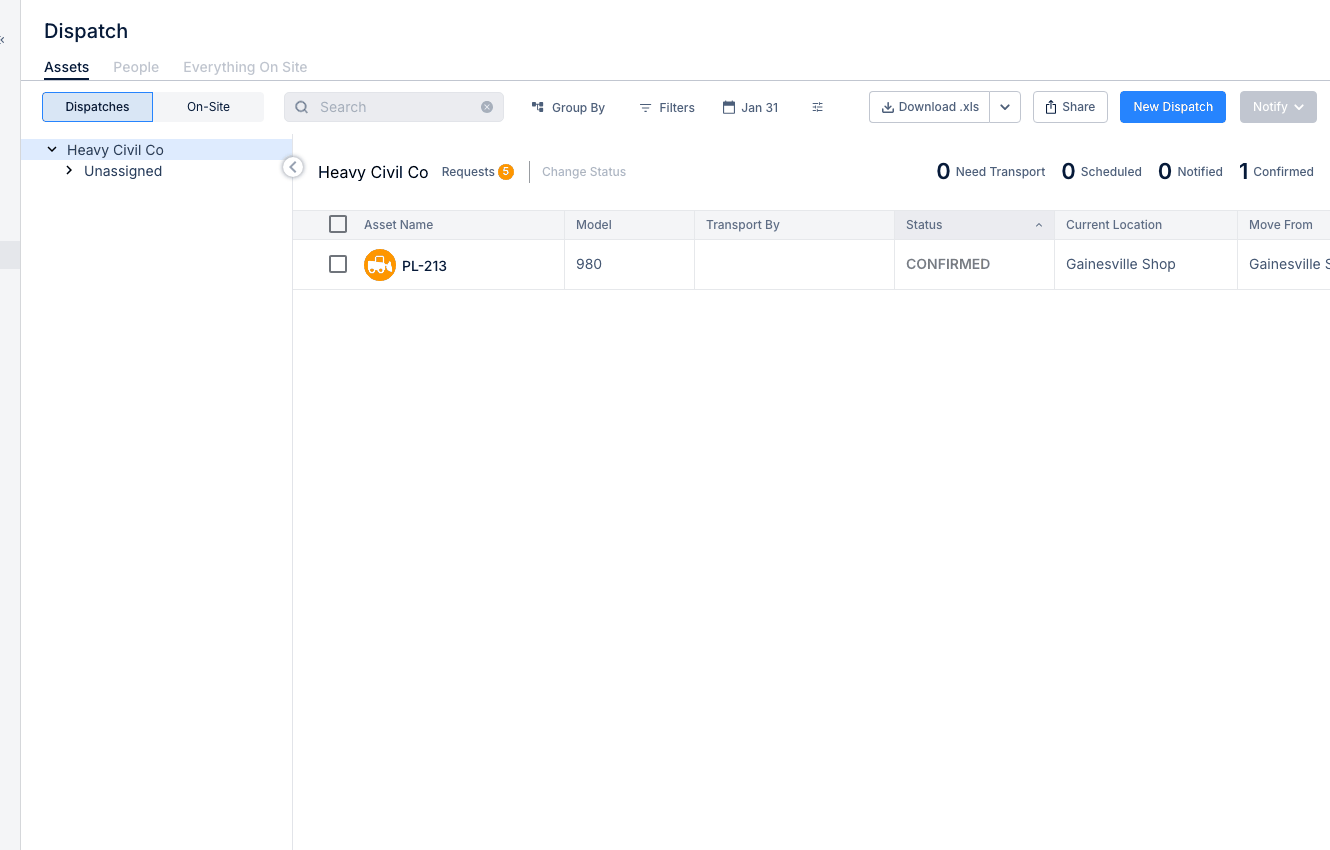
Task: Click the download icon on Download .xls button
Action: 888,106
